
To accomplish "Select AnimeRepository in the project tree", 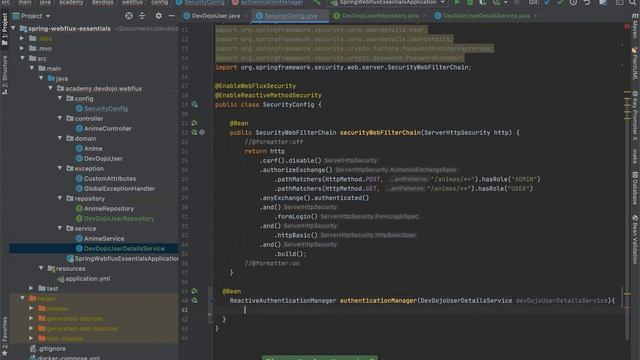I will click(x=109, y=209).
